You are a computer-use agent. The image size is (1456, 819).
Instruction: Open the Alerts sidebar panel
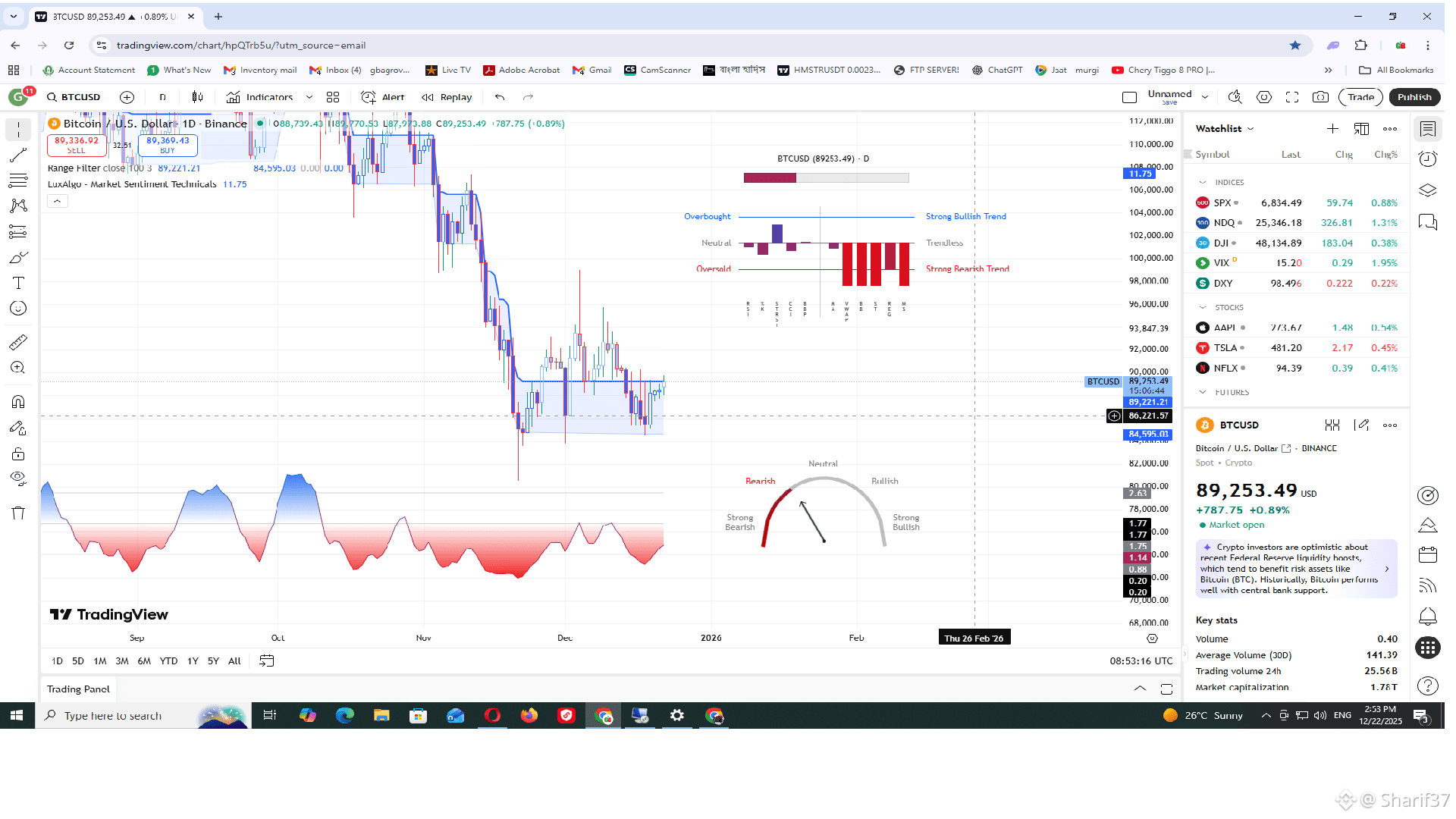click(1428, 159)
